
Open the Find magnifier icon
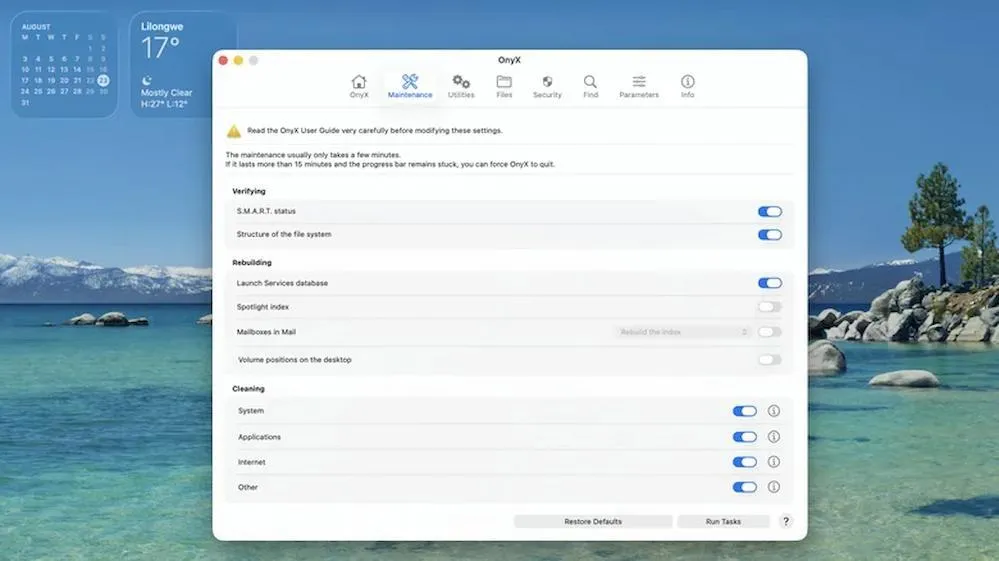pyautogui.click(x=590, y=82)
